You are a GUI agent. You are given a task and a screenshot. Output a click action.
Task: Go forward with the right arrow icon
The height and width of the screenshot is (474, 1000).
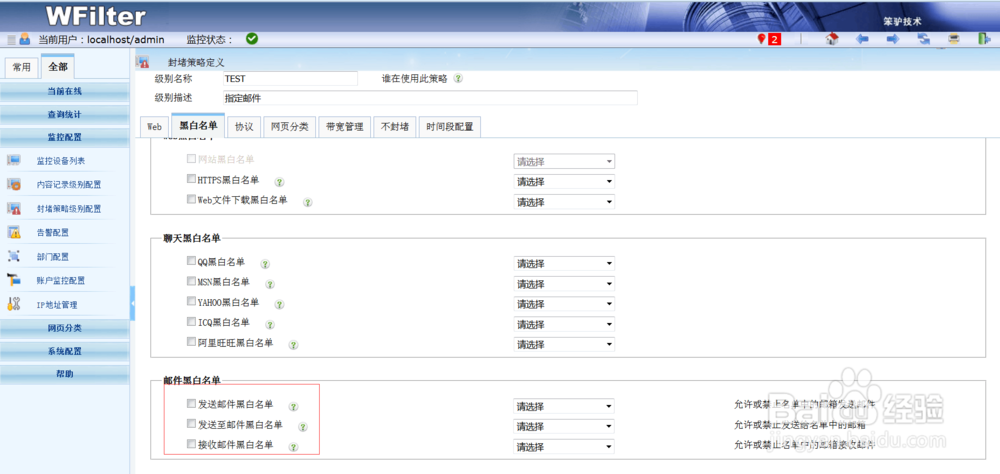(893, 39)
